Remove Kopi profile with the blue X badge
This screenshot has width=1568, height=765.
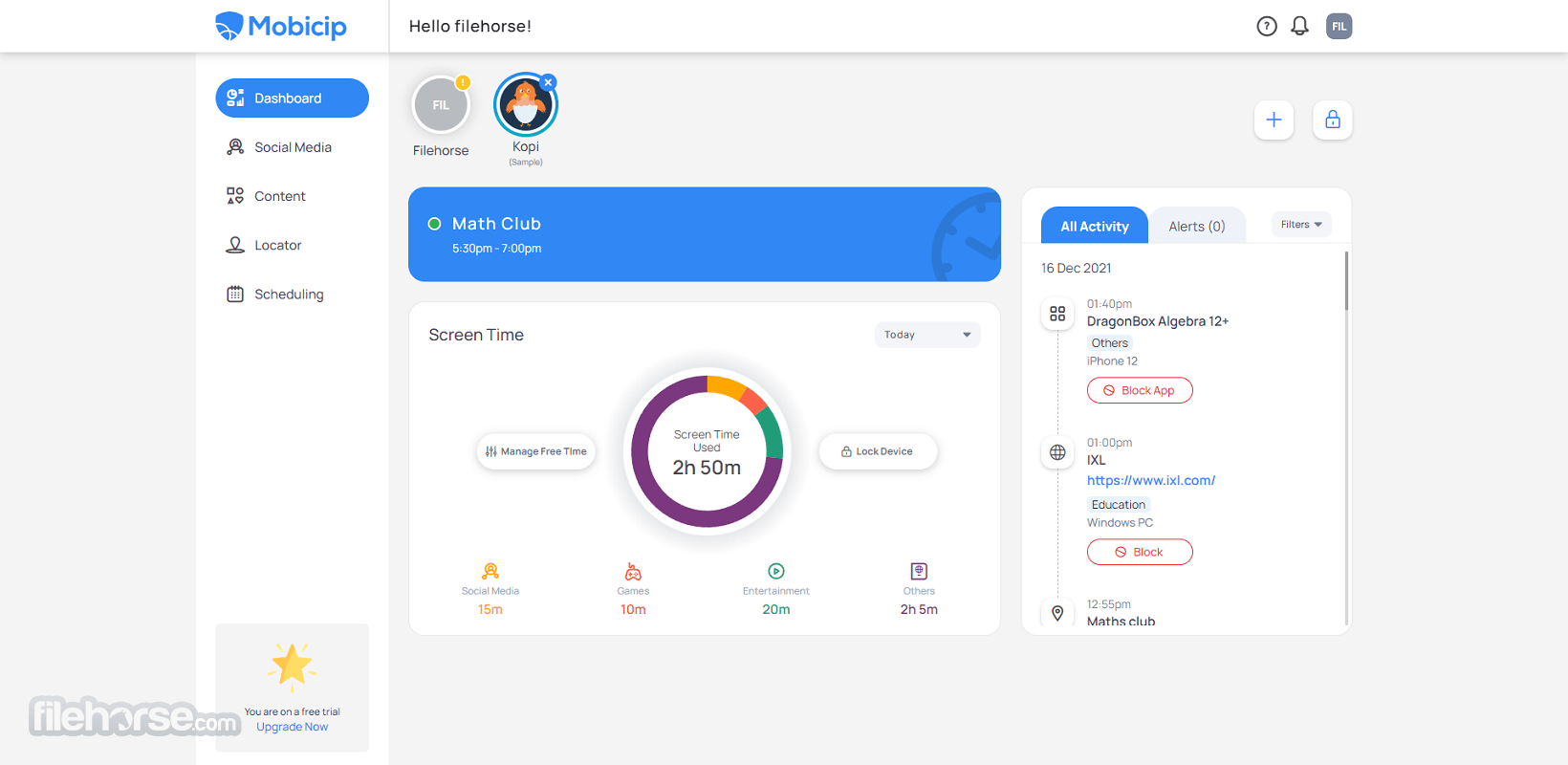[x=548, y=82]
